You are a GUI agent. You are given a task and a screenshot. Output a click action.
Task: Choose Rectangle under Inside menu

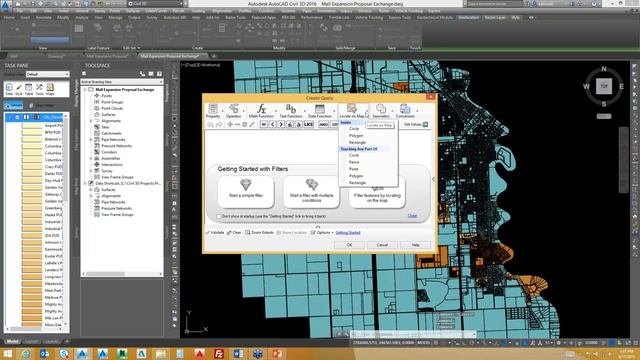[357, 142]
